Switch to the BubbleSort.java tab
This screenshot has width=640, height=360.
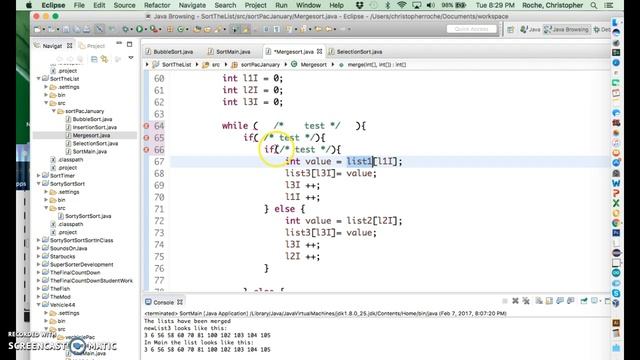coord(173,52)
